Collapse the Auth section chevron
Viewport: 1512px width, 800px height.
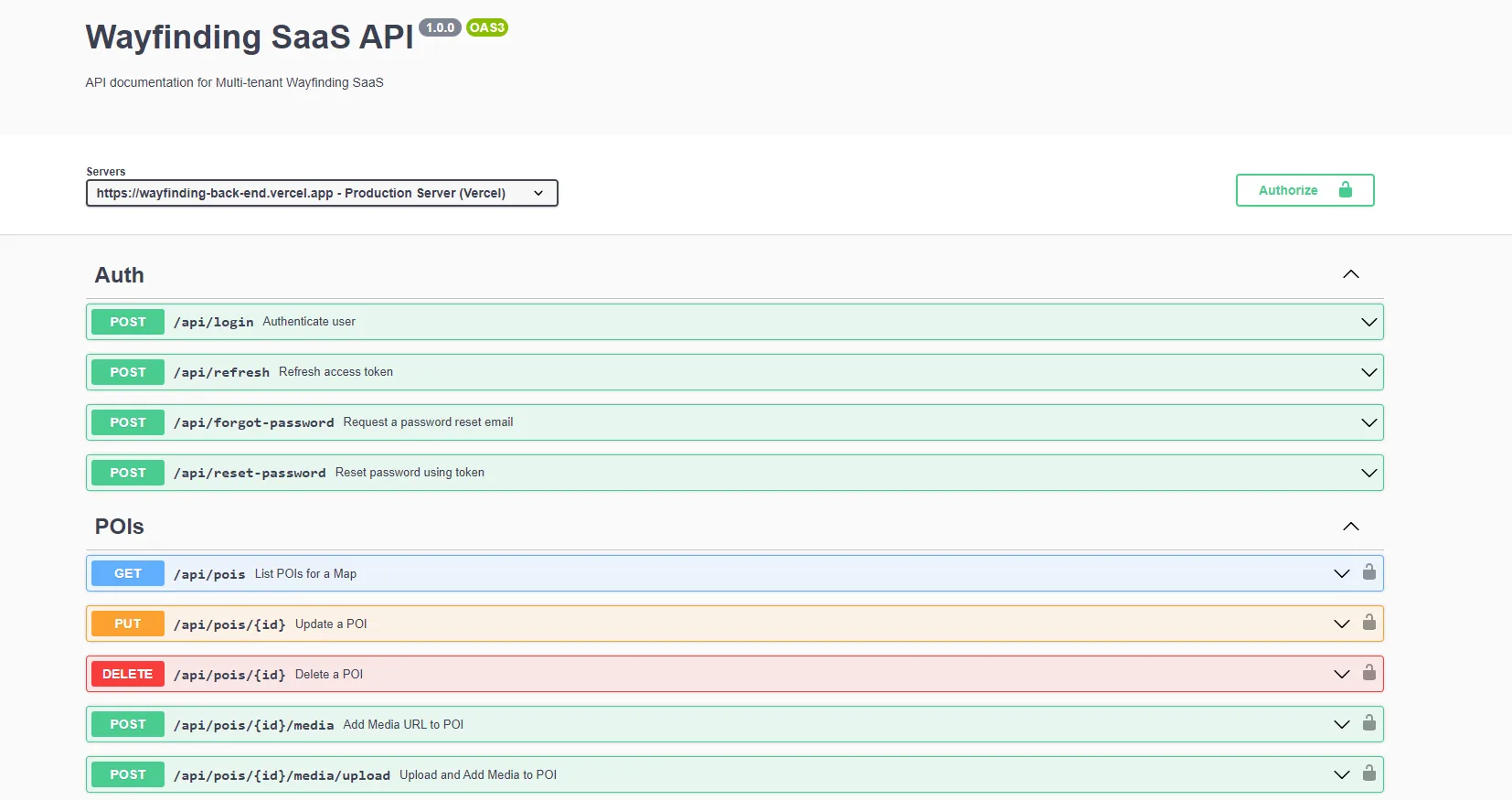1350,274
